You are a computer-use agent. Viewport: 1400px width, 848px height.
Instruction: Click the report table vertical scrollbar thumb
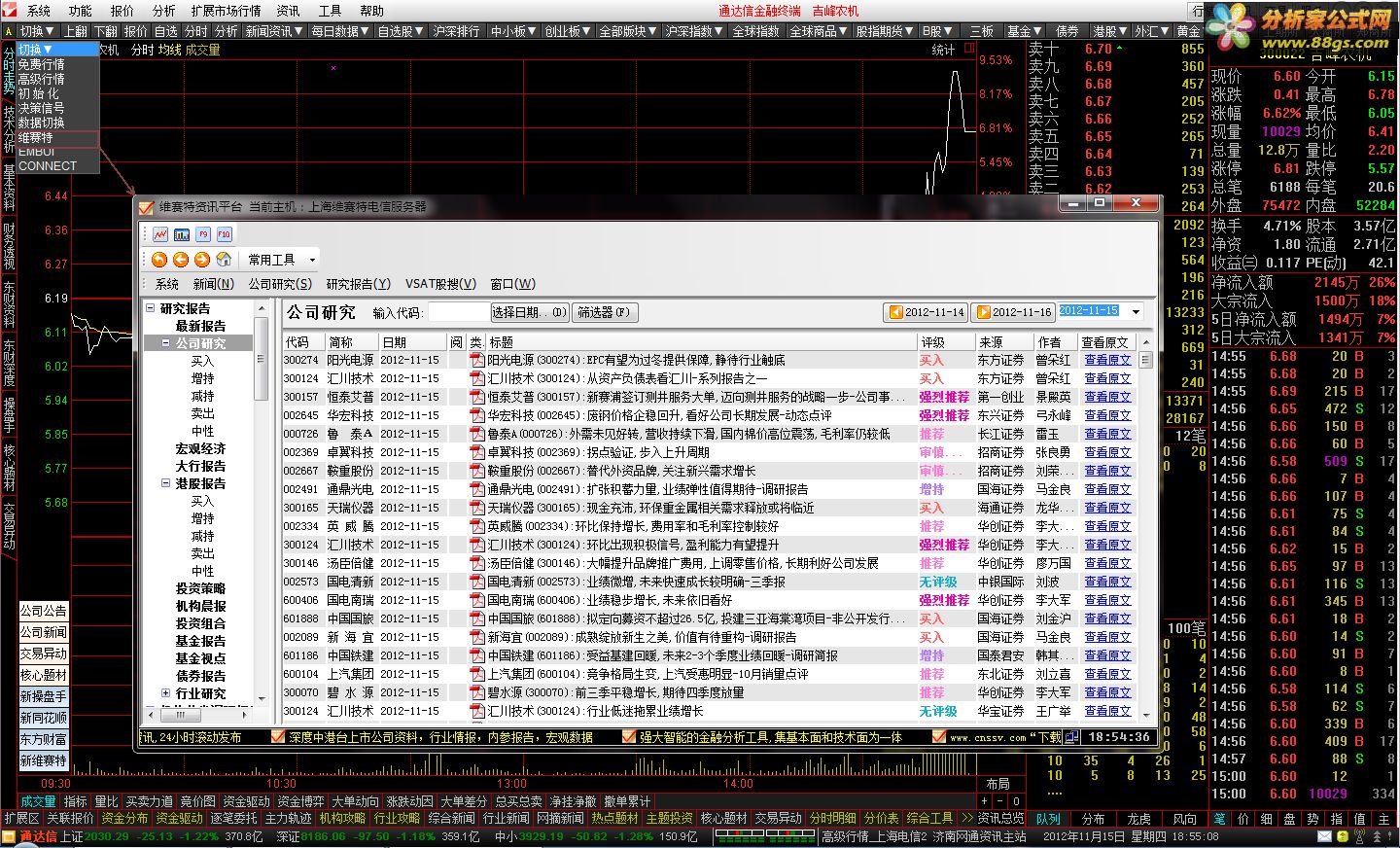pos(1145,360)
